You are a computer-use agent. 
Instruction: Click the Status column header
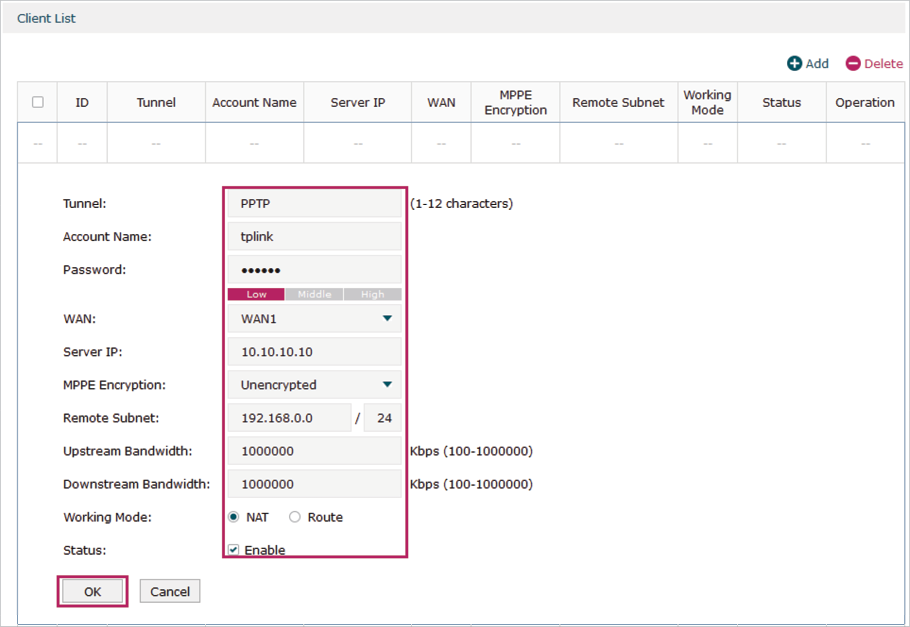(x=781, y=102)
